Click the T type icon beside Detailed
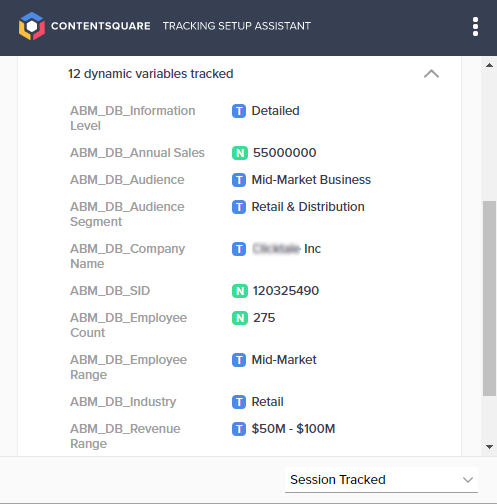 (x=239, y=111)
